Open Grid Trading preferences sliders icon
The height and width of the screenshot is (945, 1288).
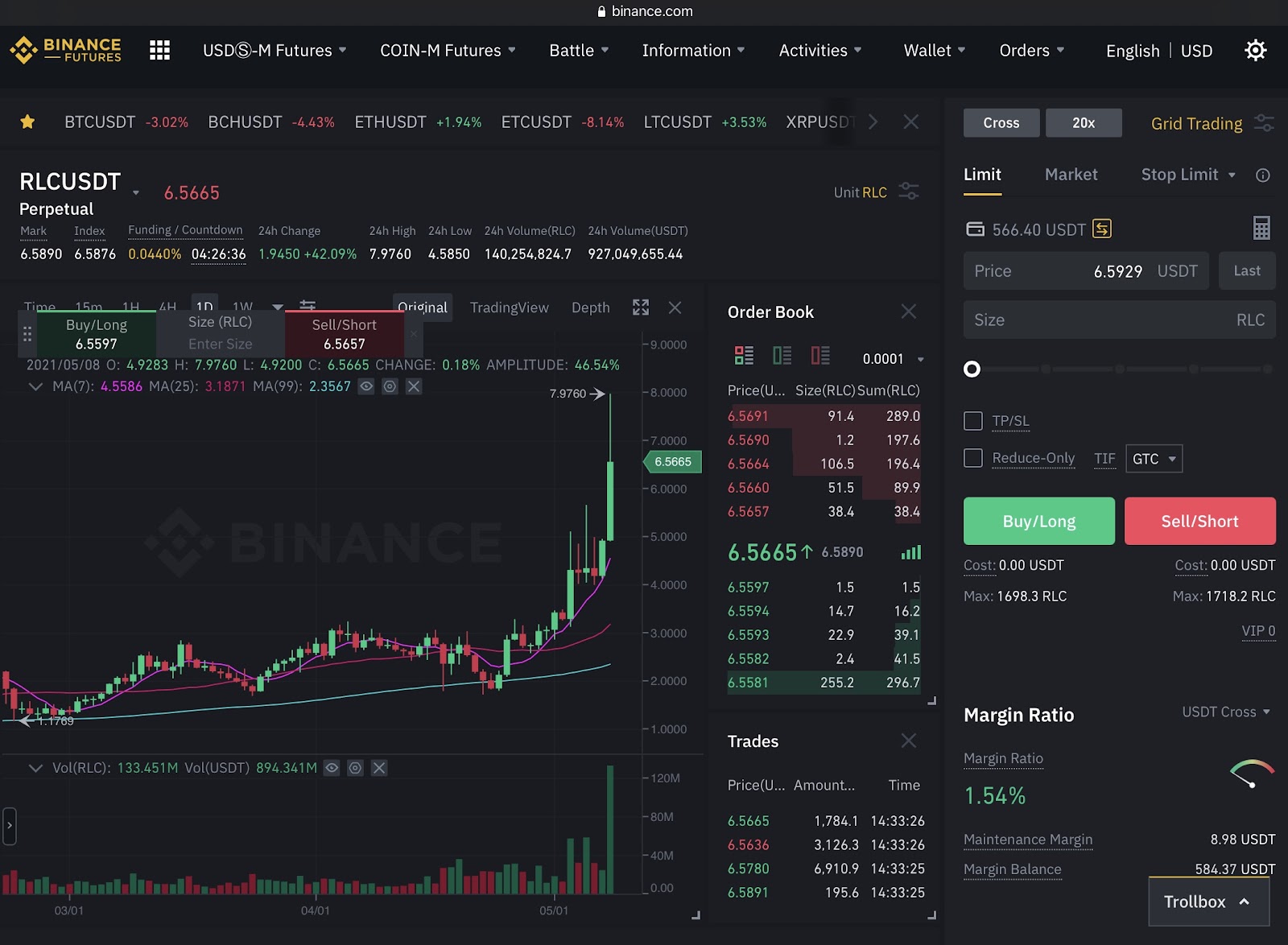click(x=1264, y=123)
